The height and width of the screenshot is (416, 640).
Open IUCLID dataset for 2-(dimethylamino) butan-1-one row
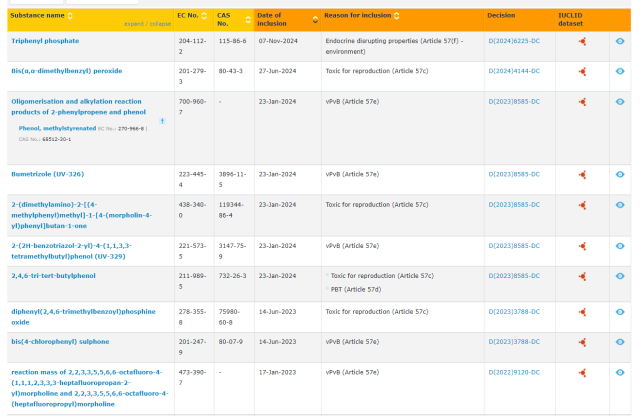click(x=582, y=205)
